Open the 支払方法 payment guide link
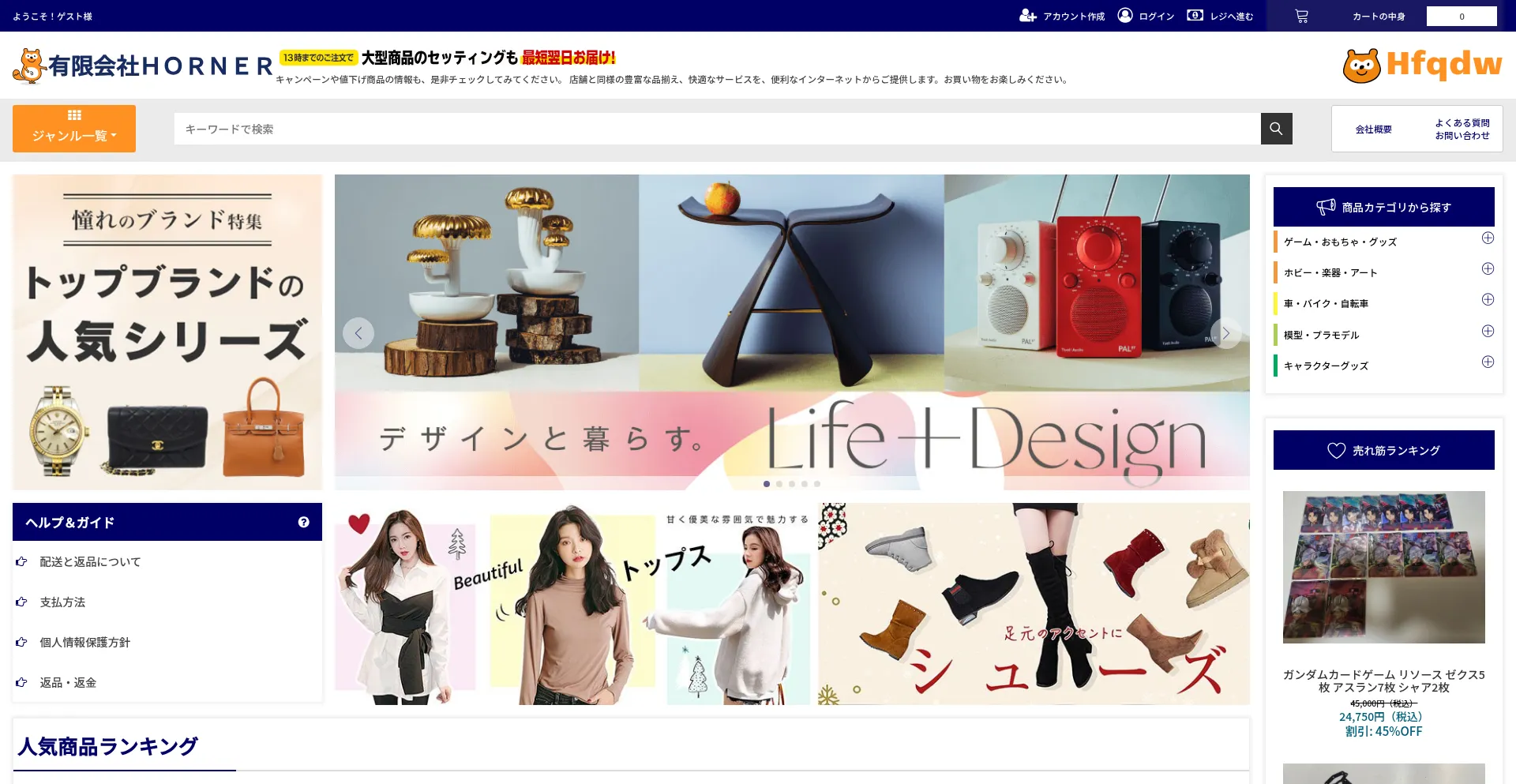Viewport: 1516px width, 784px height. [x=62, y=602]
